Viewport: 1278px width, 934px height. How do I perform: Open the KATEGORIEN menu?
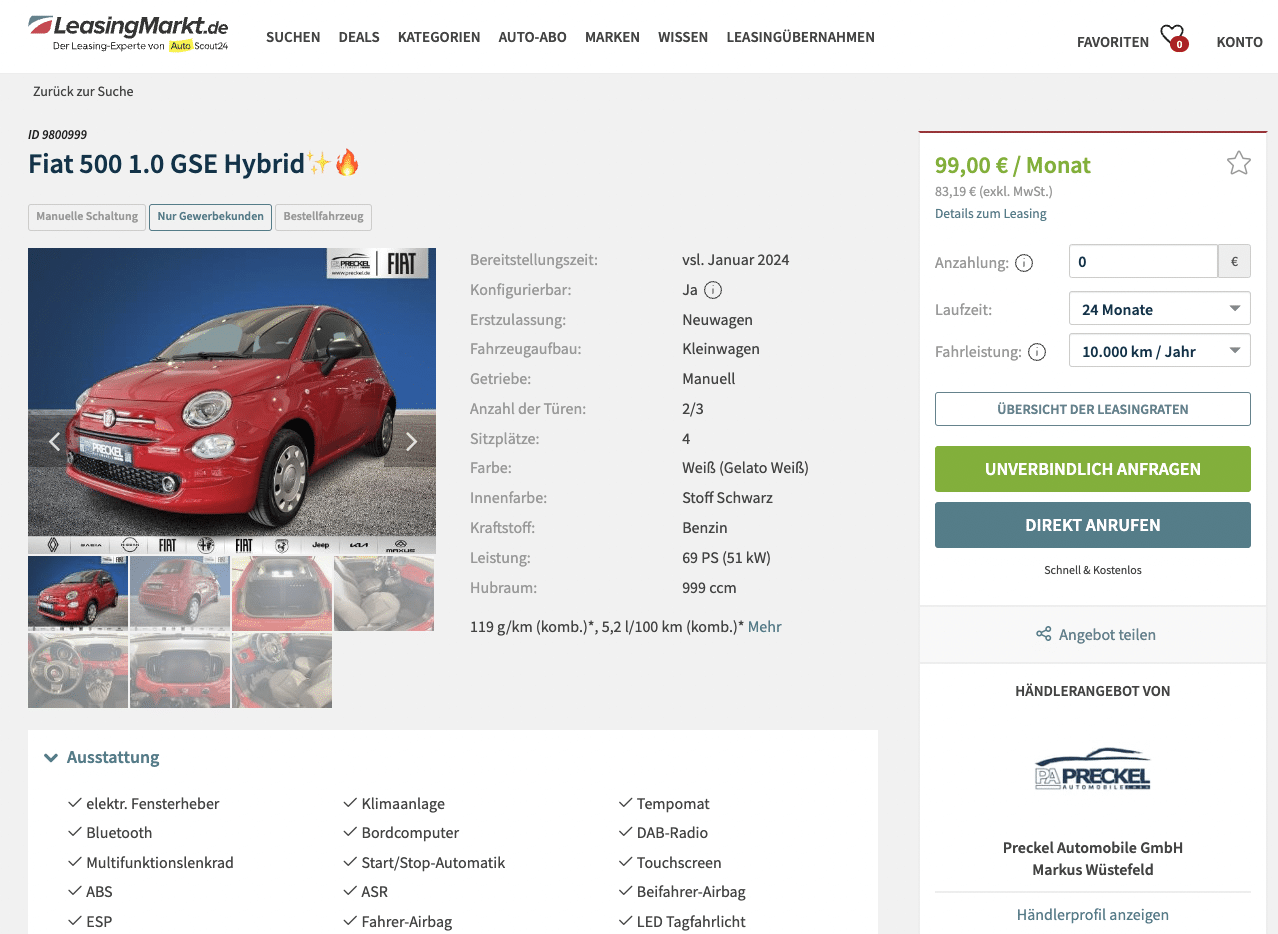click(x=439, y=37)
